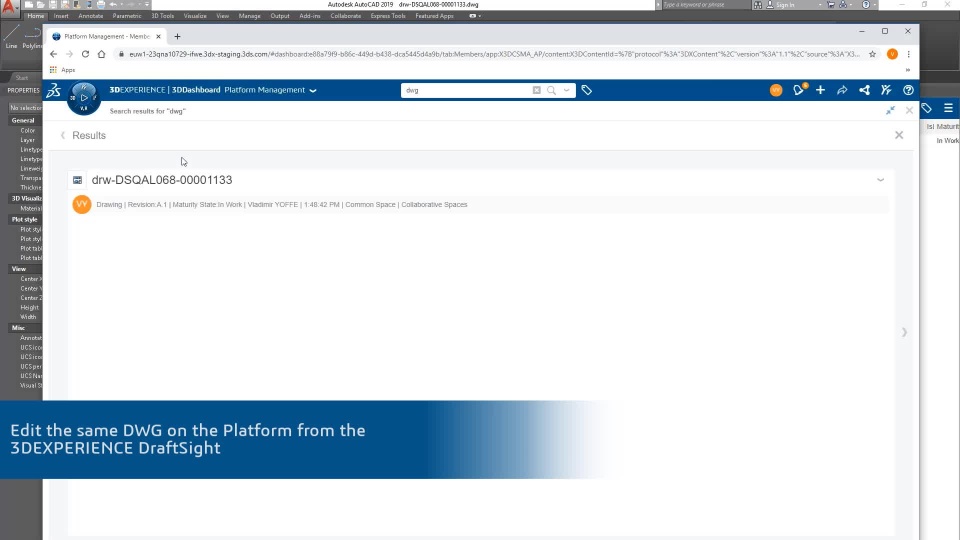Screen dimensions: 960x540
Task: Click browser Home icon
Action: [x=102, y=54]
